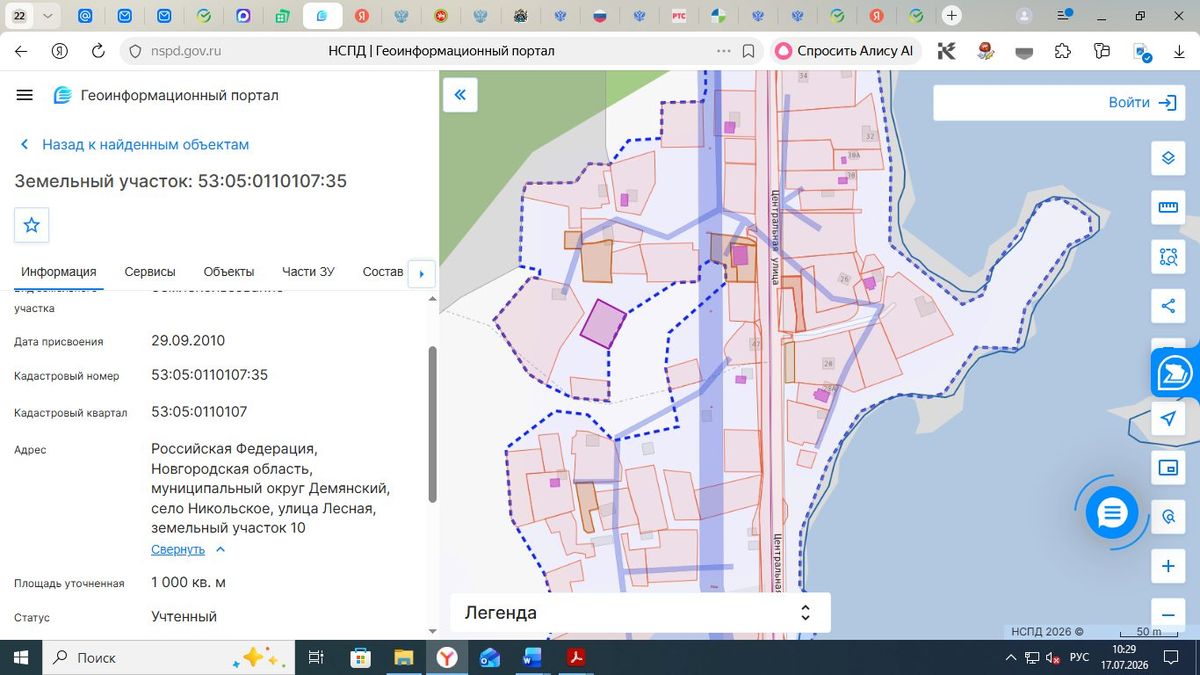The height and width of the screenshot is (675, 1200).
Task: Bookmark the page with bookmark icon
Action: (749, 51)
